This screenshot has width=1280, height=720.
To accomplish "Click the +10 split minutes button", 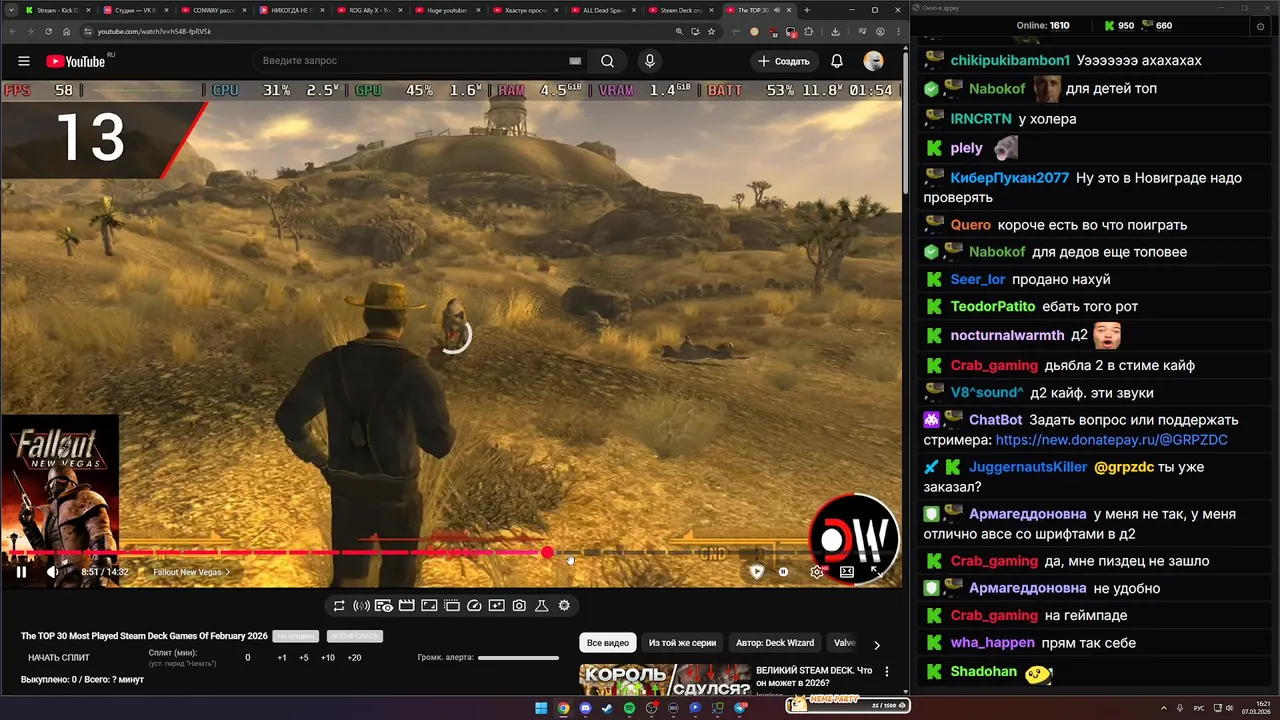I will pos(328,658).
